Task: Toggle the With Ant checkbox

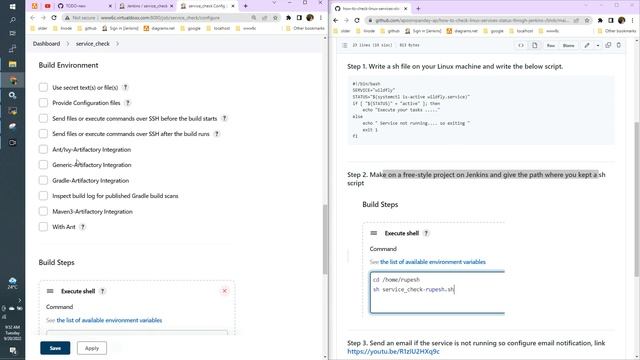Action: coord(43,227)
